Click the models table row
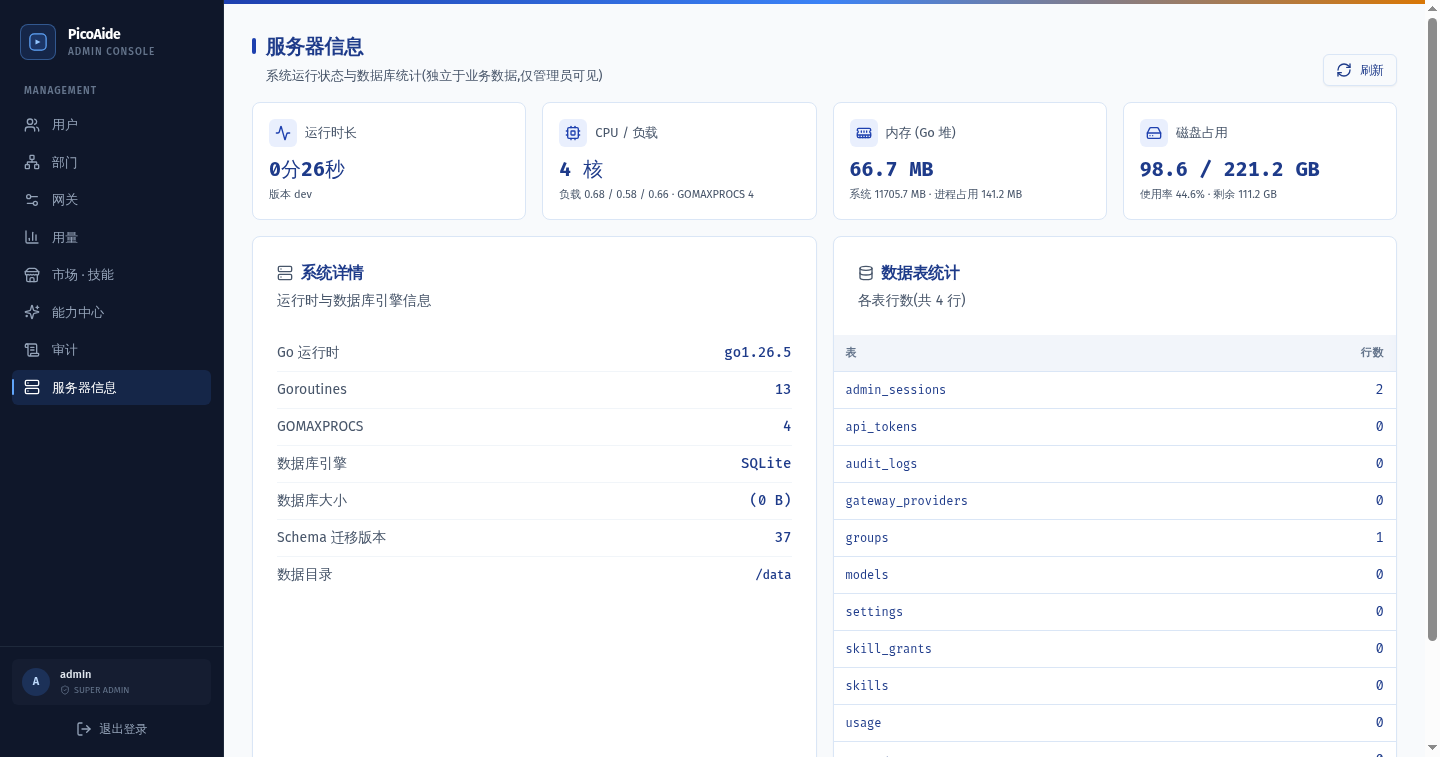 [x=1115, y=575]
